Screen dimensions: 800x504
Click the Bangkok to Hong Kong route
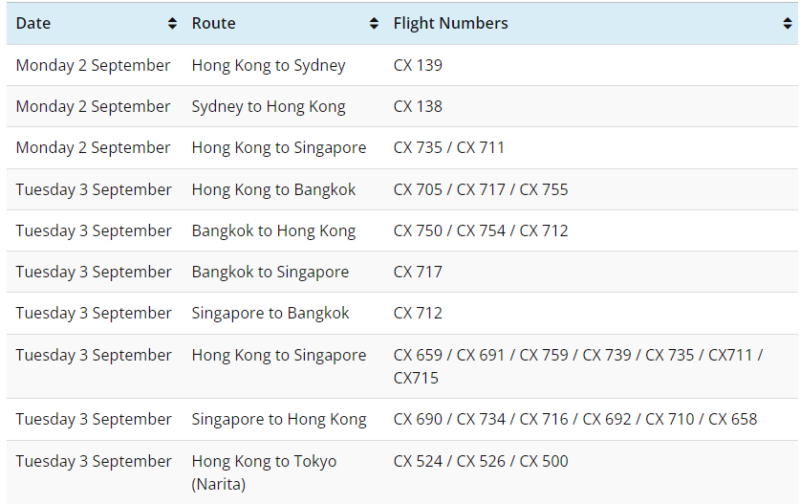pyautogui.click(x=273, y=230)
